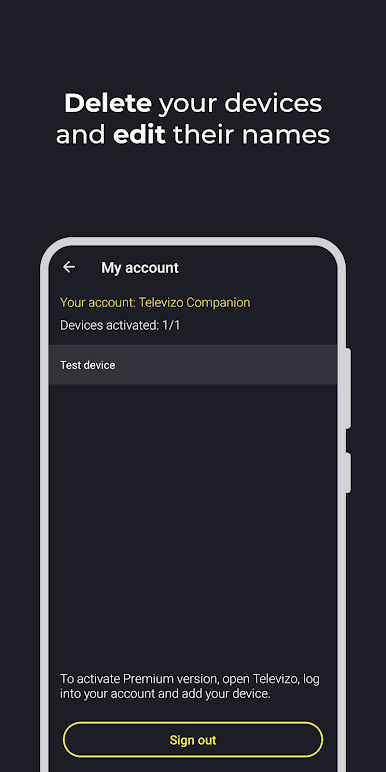Viewport: 386px width, 772px height.
Task: Click the Premium version activation instructions text
Action: [x=190, y=687]
